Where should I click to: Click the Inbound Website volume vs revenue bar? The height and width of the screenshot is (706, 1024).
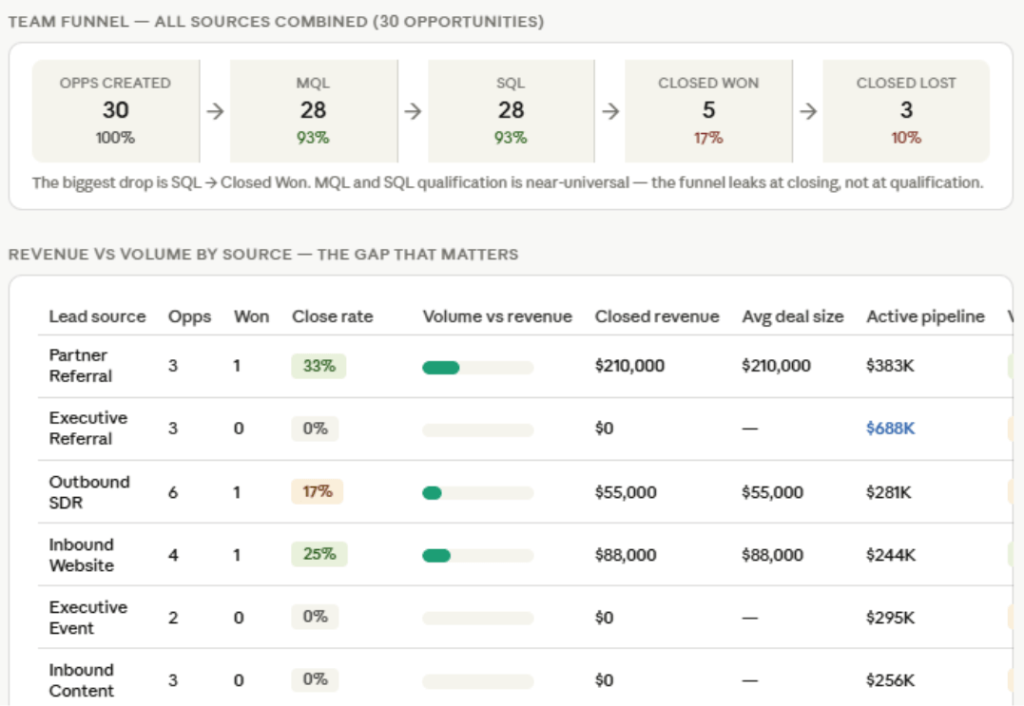478,556
